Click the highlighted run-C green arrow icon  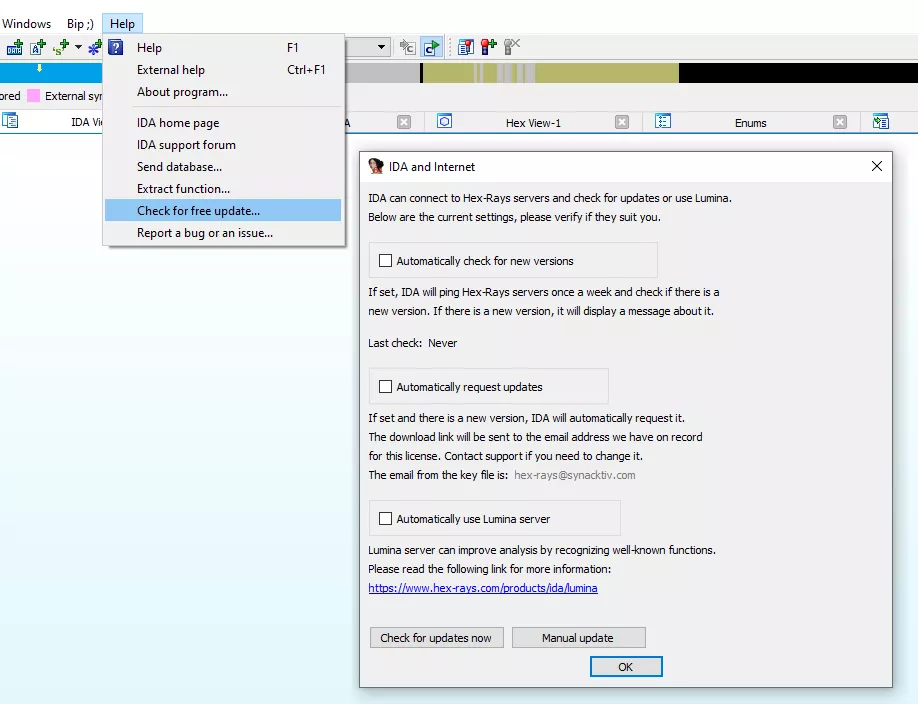coord(431,47)
